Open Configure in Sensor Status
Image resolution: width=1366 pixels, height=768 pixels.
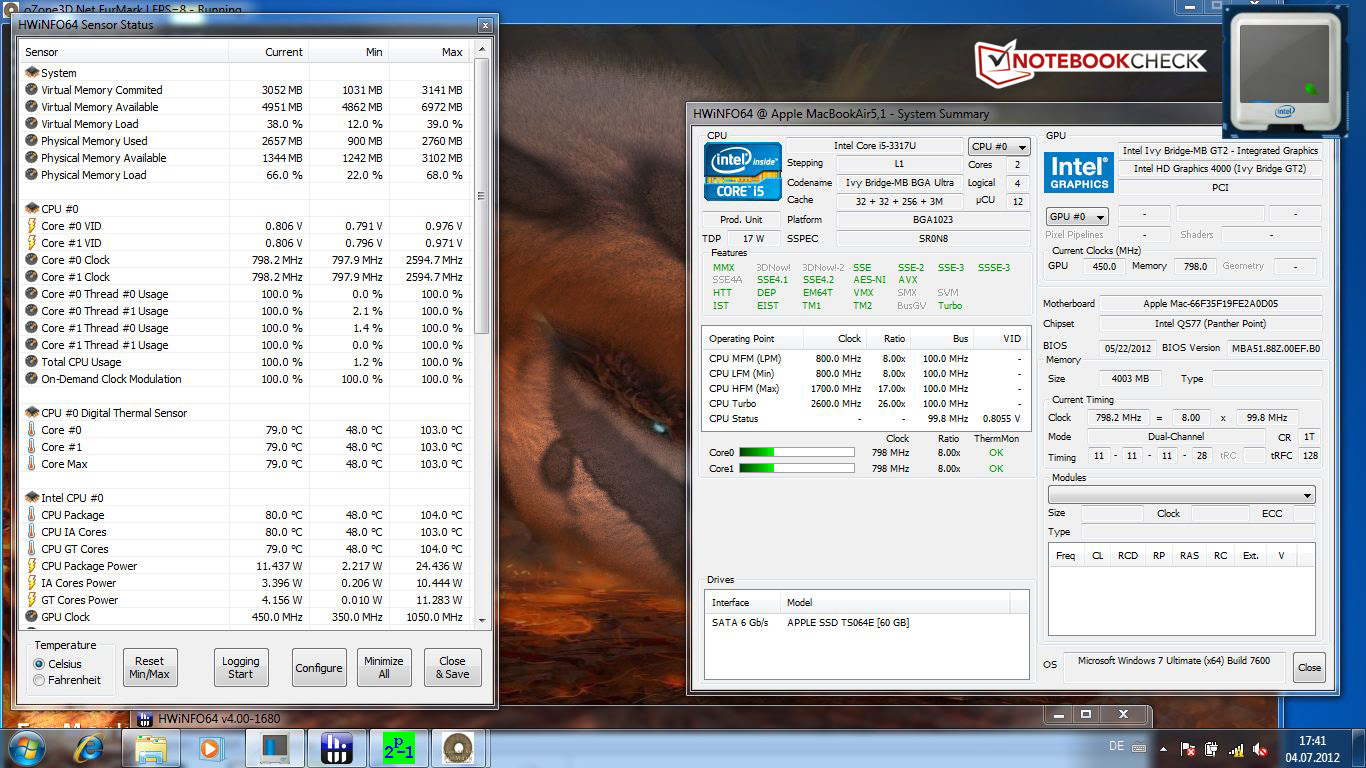tap(319, 668)
